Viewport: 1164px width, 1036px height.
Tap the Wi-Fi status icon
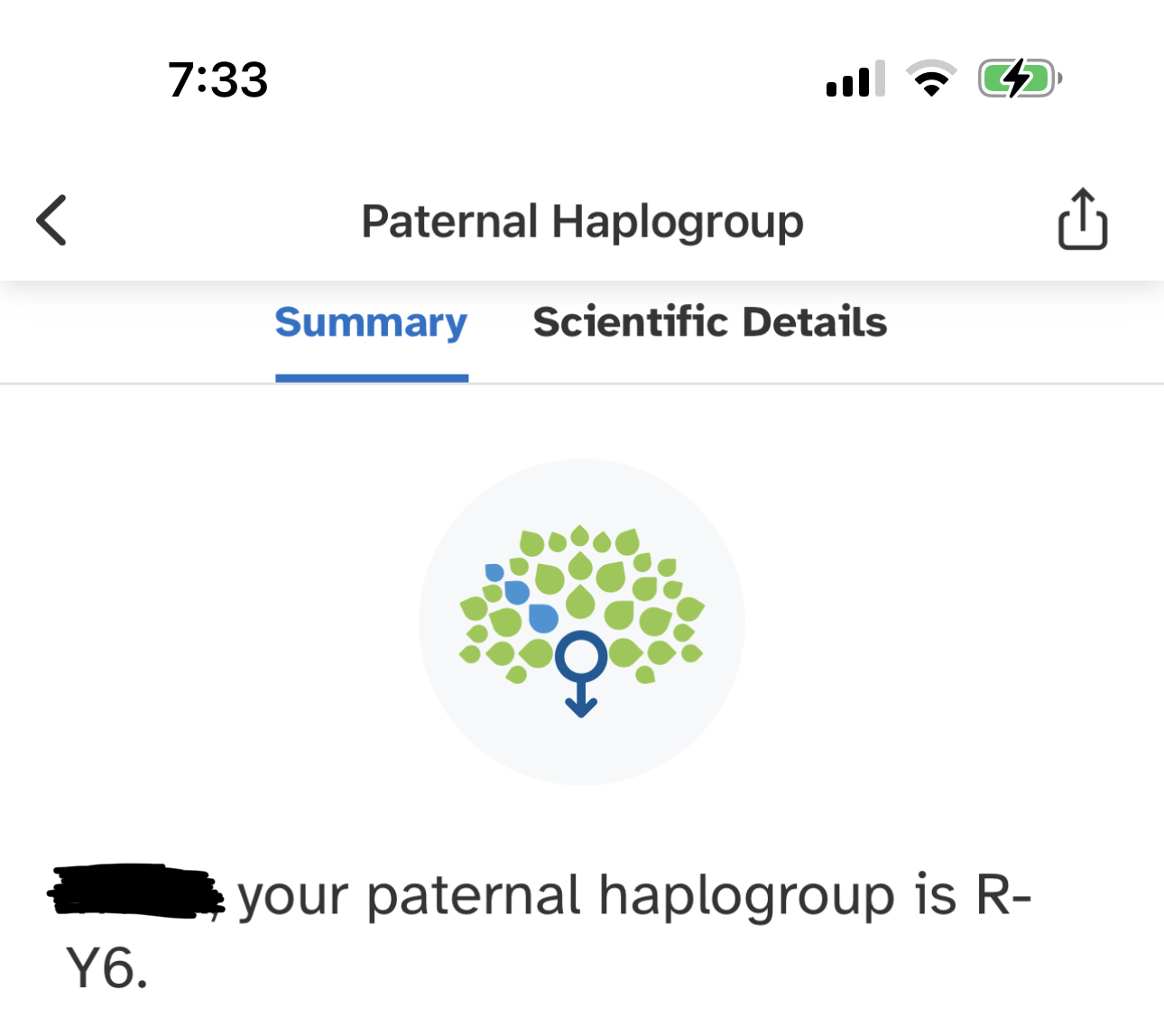click(931, 79)
